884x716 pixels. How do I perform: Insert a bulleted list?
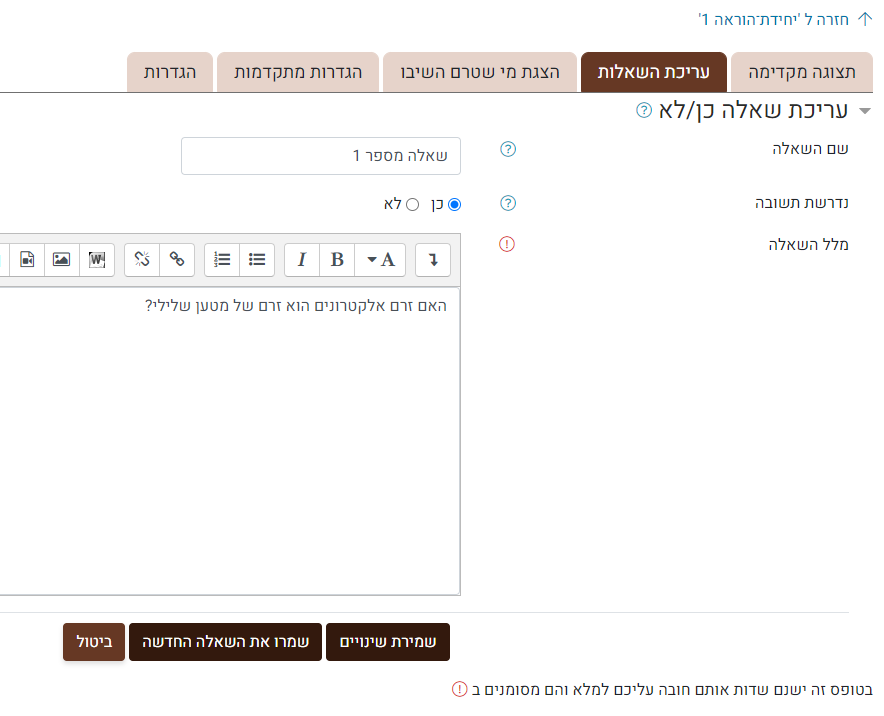coord(257,260)
